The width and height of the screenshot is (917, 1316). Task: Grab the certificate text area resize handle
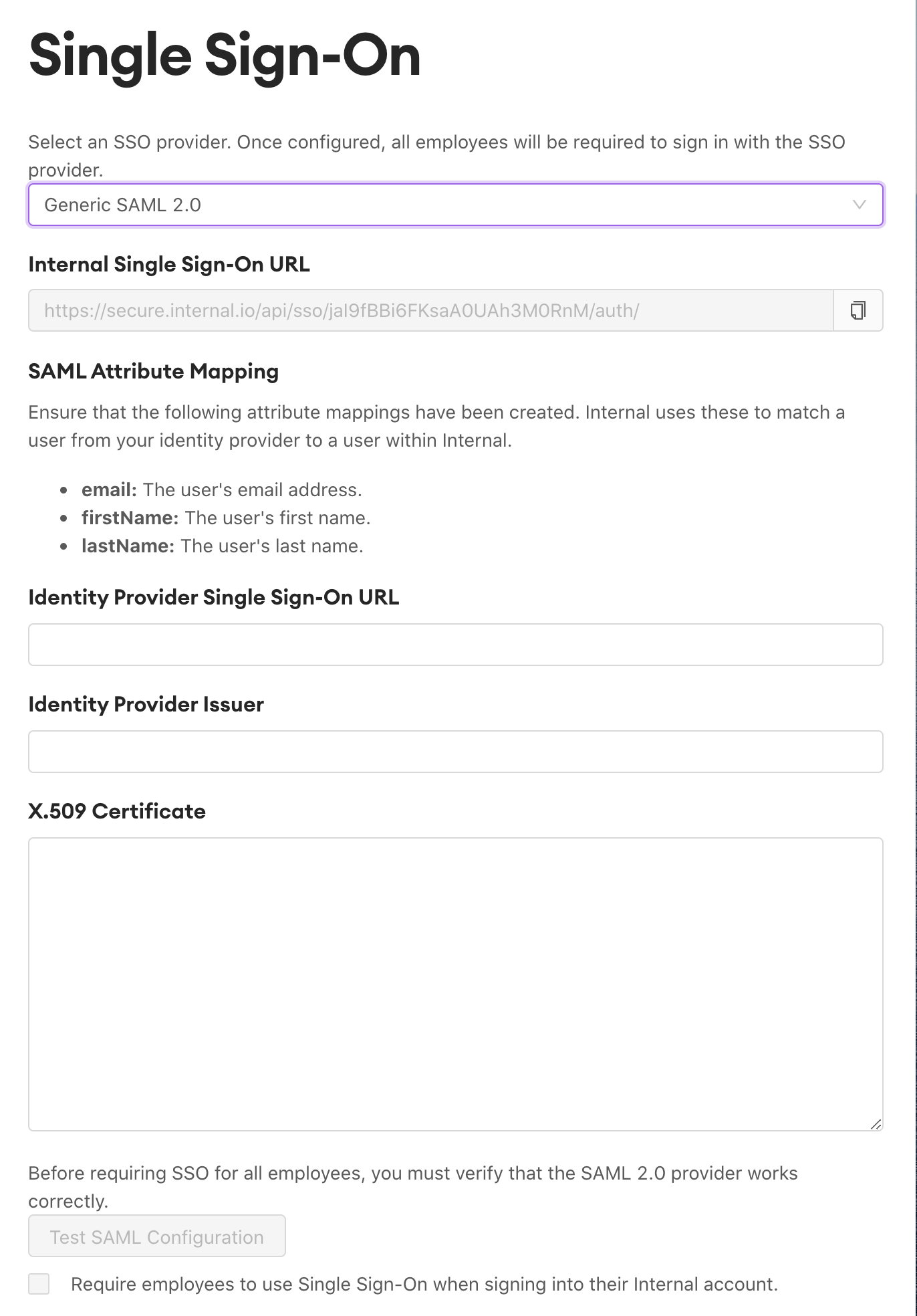pyautogui.click(x=876, y=1124)
